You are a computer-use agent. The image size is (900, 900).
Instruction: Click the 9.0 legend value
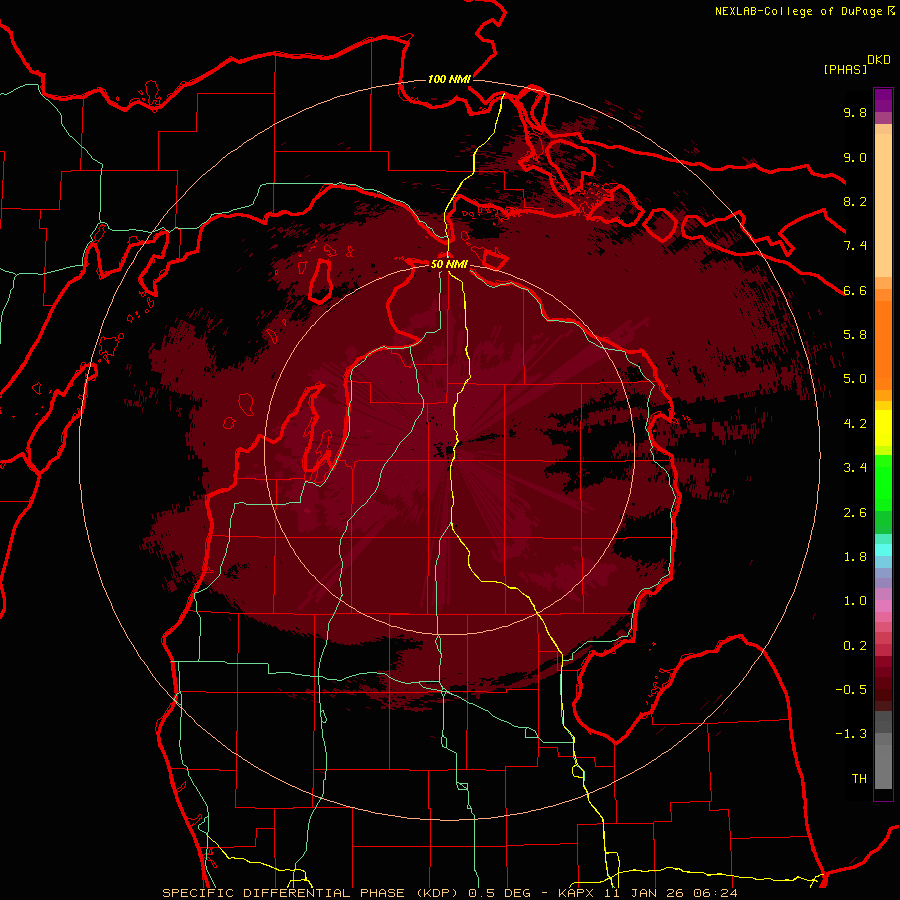tap(855, 157)
